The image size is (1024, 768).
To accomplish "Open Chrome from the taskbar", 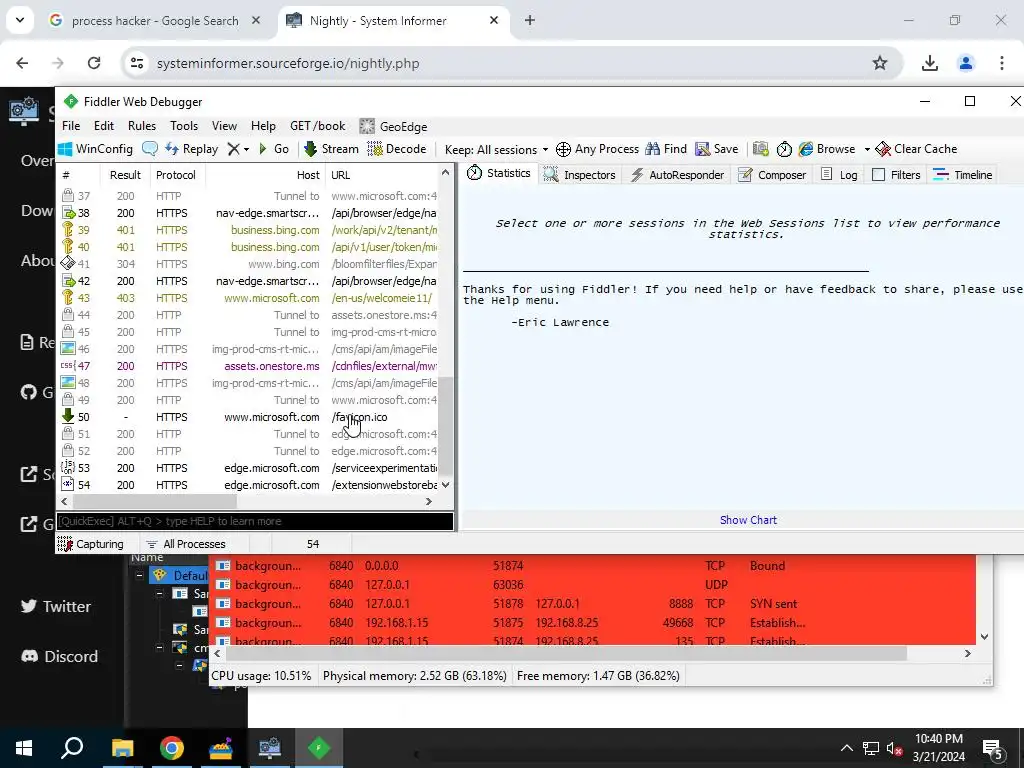I will pos(172,748).
